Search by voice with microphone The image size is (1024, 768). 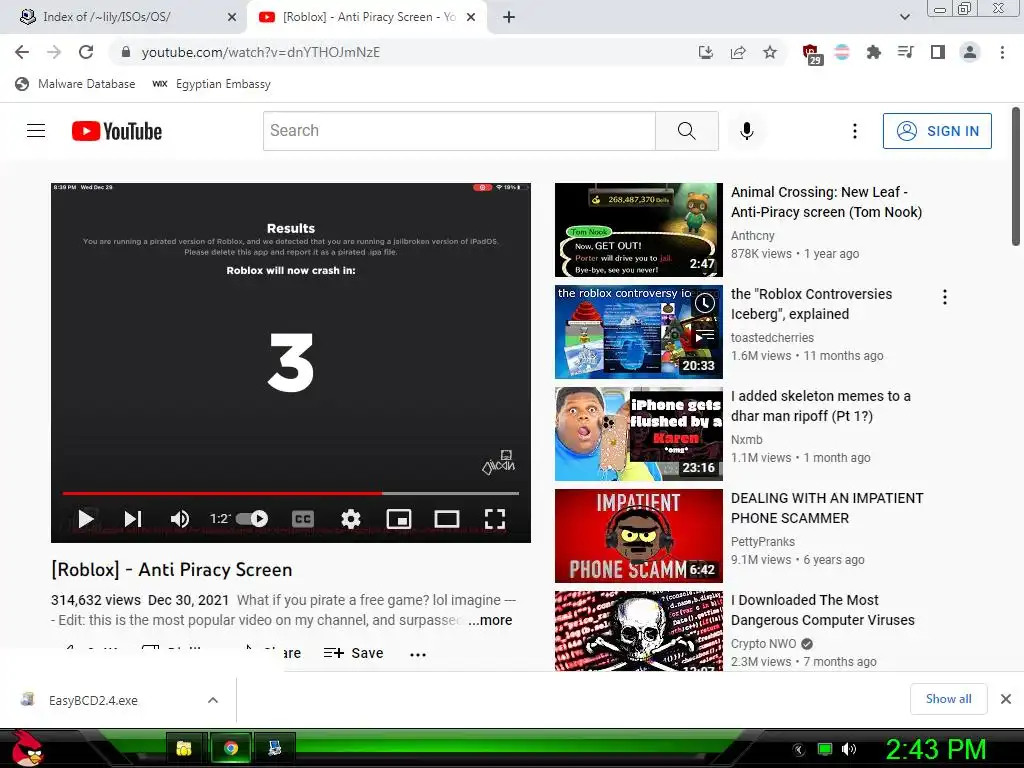[x=746, y=131]
